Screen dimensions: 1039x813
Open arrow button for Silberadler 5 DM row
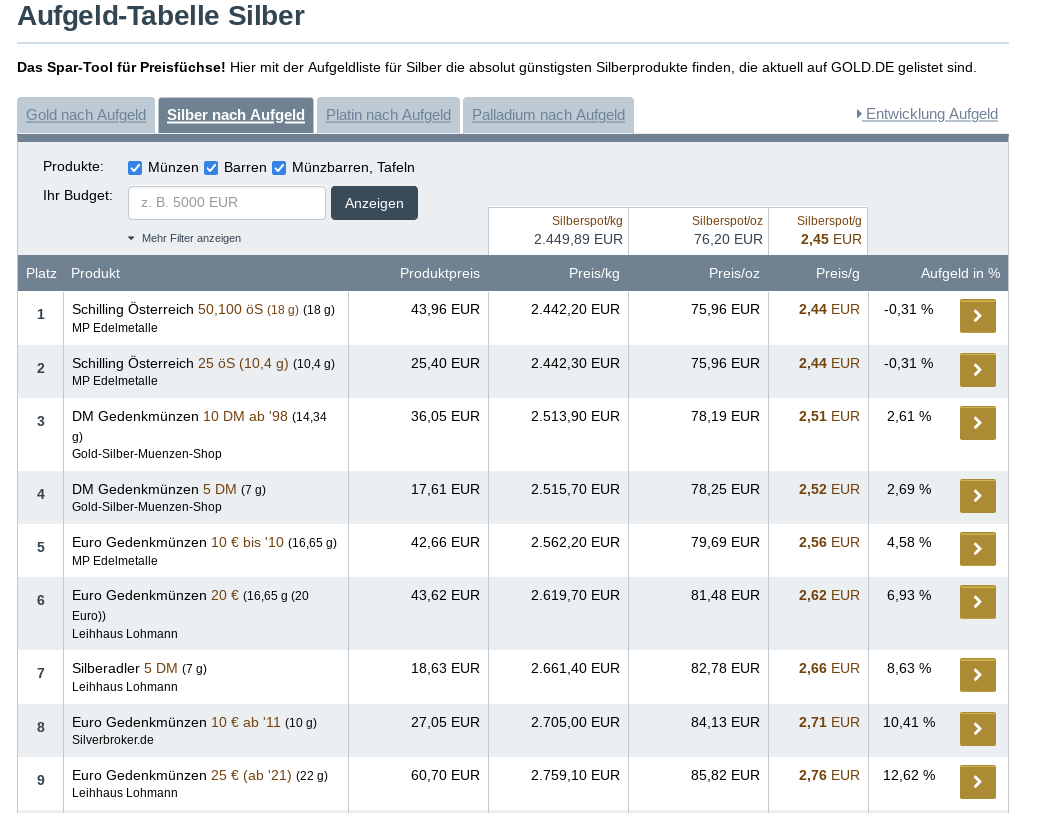(977, 675)
